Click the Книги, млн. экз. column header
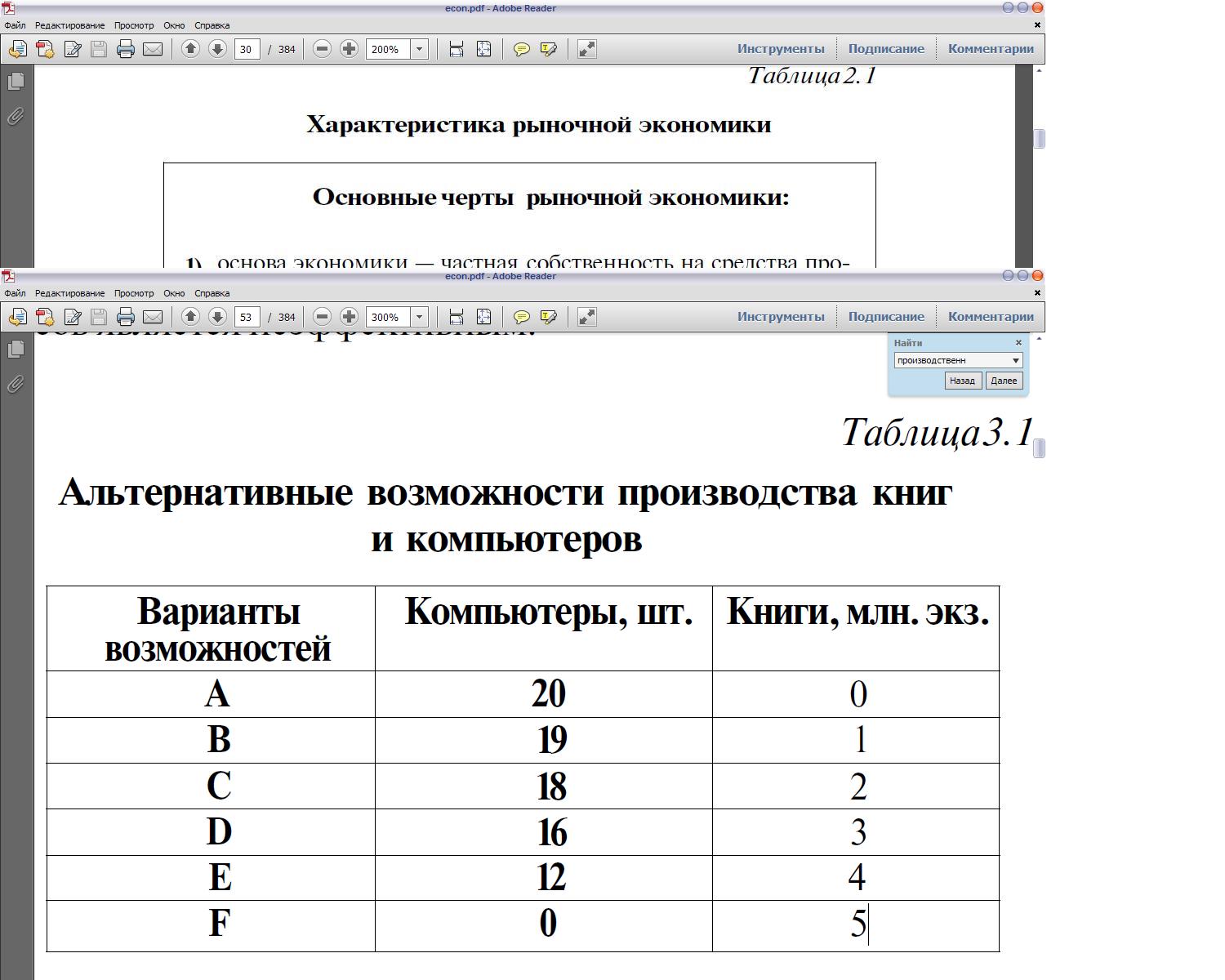This screenshot has width=1225, height=980. (x=857, y=612)
